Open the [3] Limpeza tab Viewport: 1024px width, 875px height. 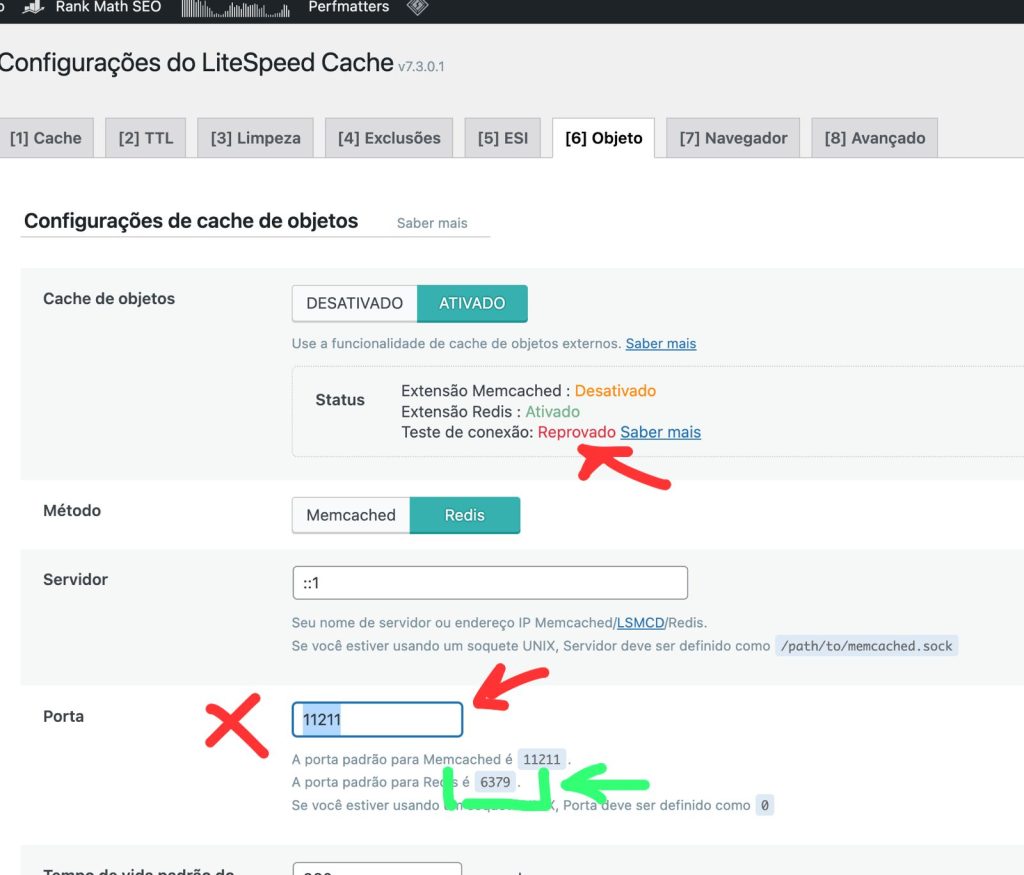pos(255,138)
